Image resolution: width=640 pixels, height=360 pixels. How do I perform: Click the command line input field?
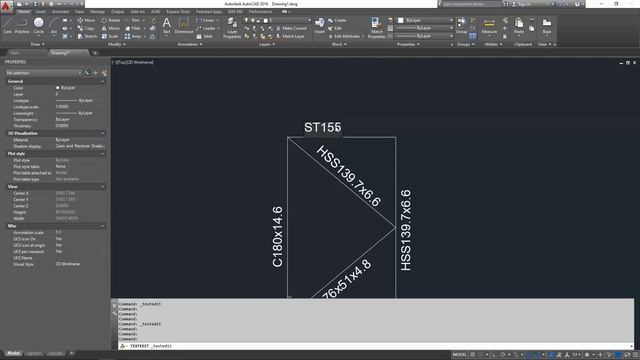(x=376, y=346)
